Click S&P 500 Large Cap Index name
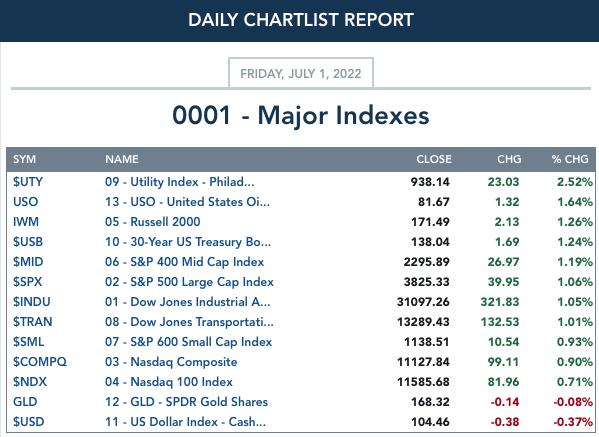The image size is (599, 437). (x=189, y=282)
